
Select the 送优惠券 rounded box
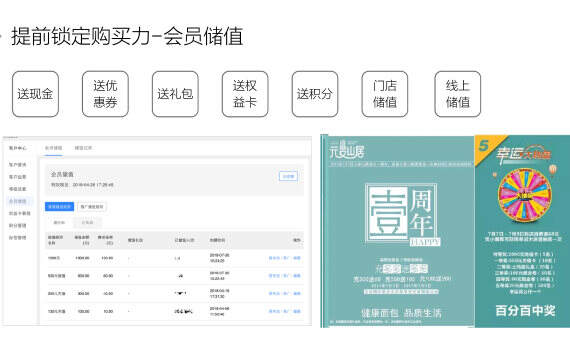point(105,94)
